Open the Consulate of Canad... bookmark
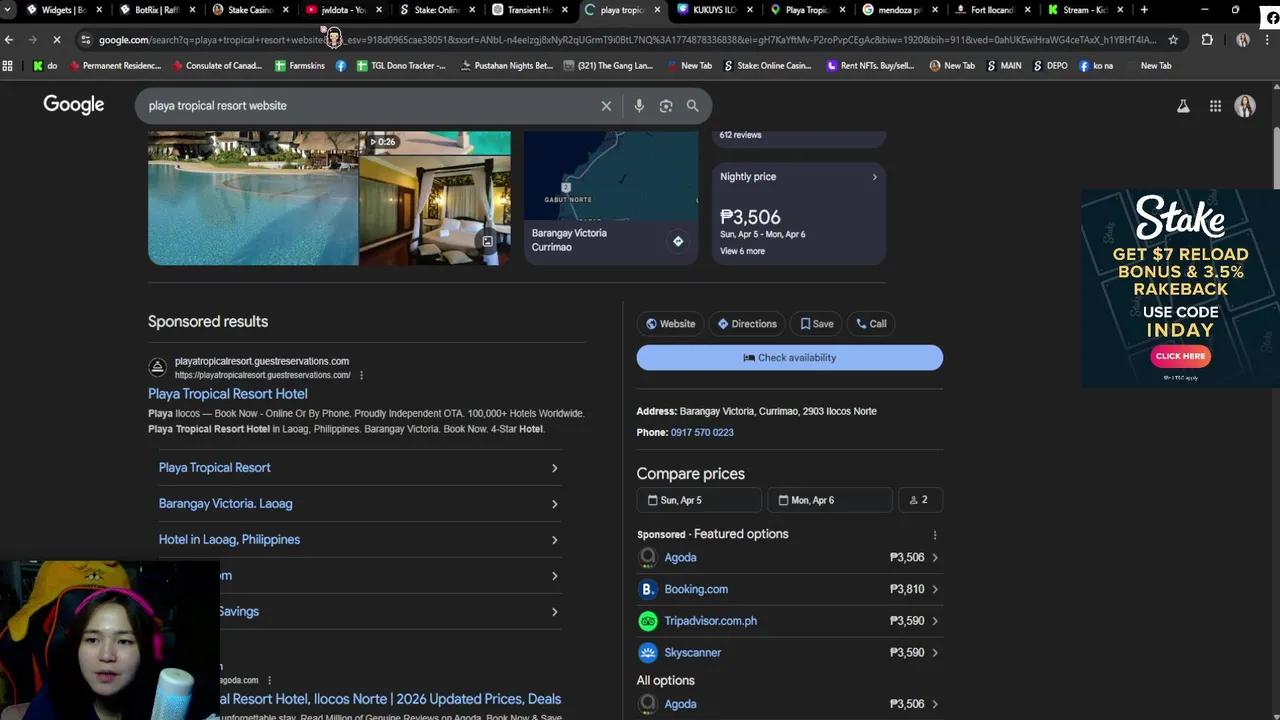Screen dimensions: 1280x720 pyautogui.click(x=217, y=66)
